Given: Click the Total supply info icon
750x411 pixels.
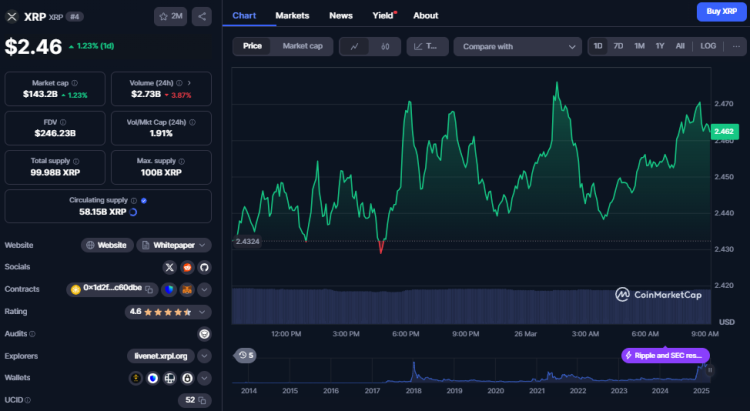Looking at the screenshot, I should [x=76, y=161].
